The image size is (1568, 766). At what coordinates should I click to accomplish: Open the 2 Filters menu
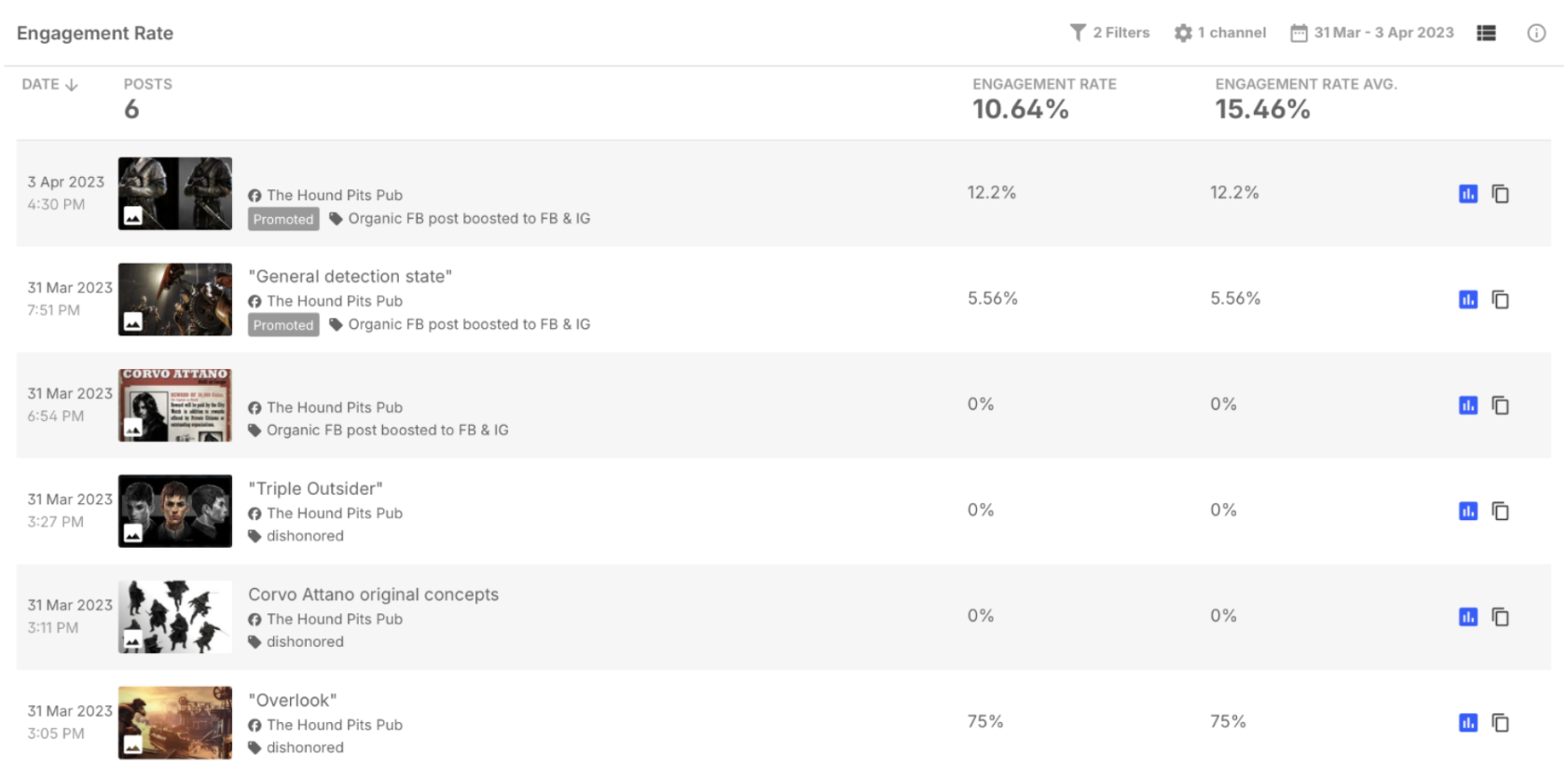1109,33
